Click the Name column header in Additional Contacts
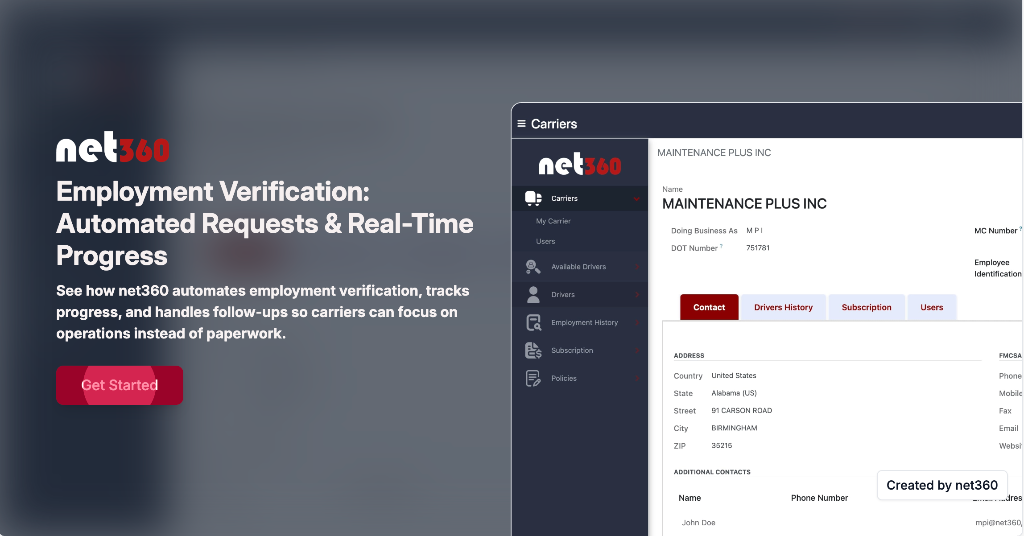Image resolution: width=1024 pixels, height=536 pixels. tap(690, 498)
